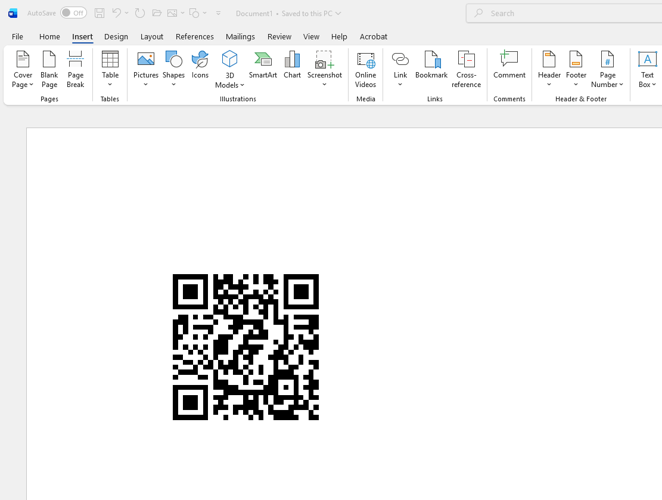
Task: Click the shapes icon in quick access toolbar
Action: 194,13
